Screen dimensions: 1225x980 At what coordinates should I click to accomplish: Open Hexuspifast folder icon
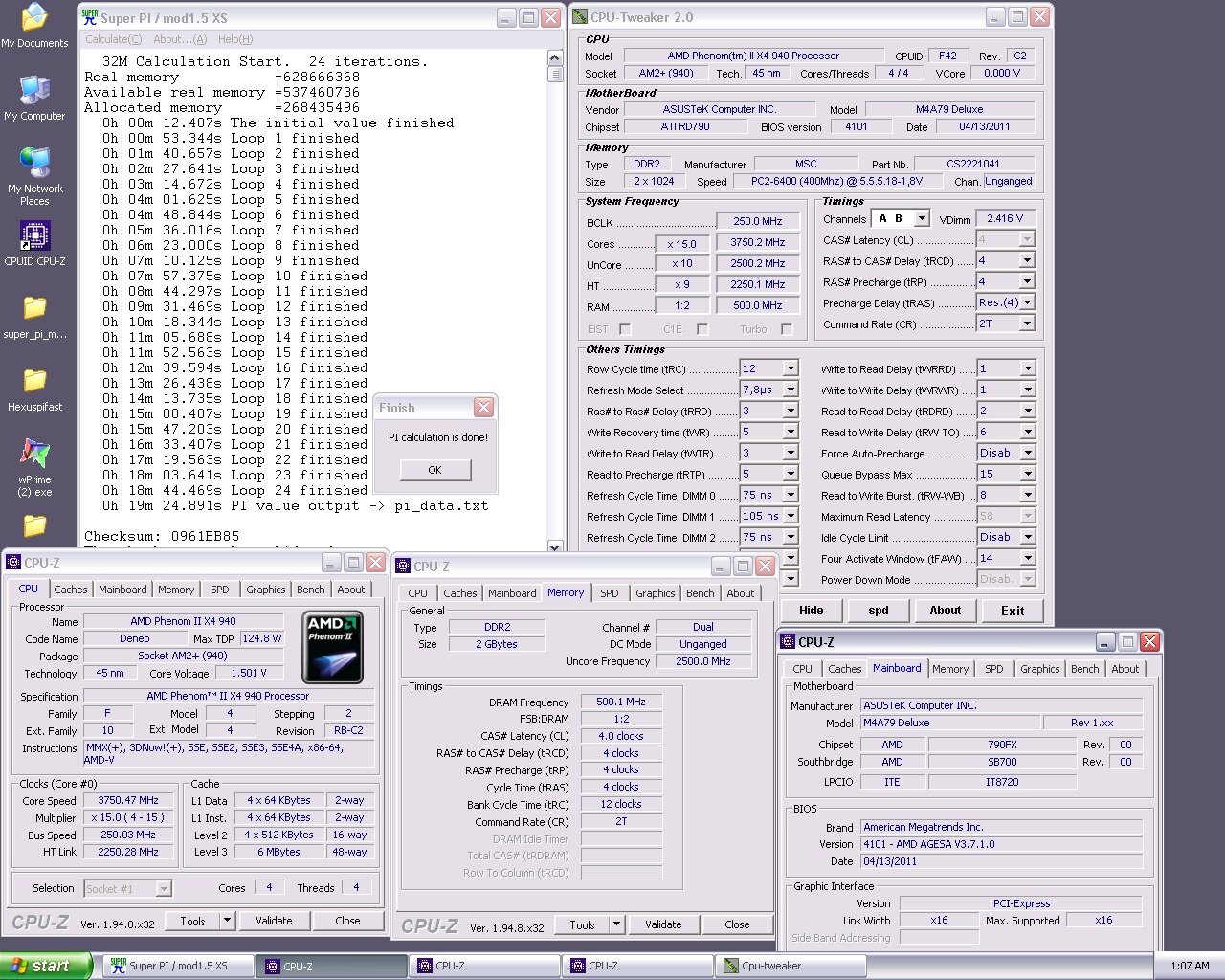coord(34,390)
